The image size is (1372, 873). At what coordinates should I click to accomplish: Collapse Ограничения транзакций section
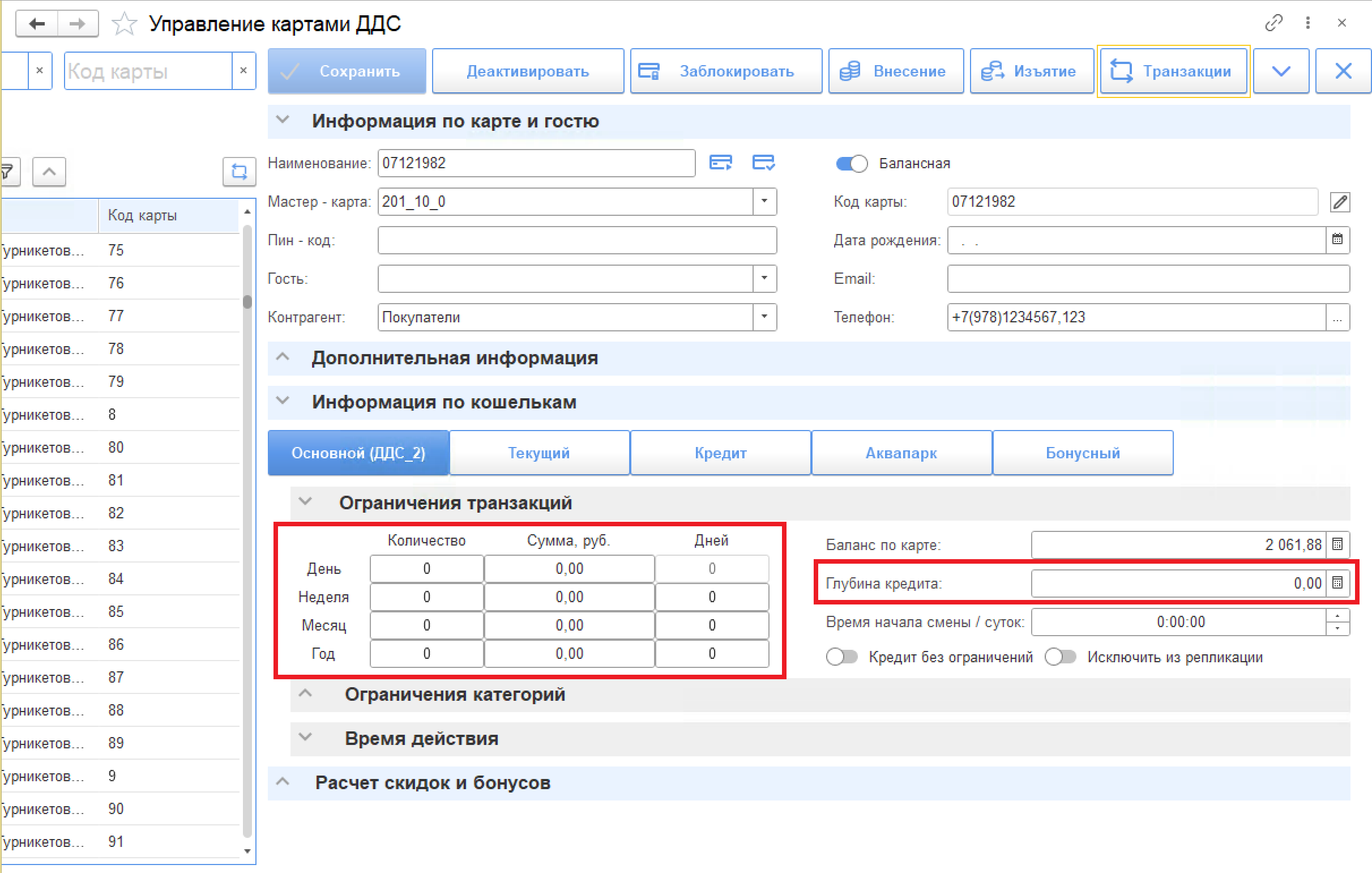coord(305,502)
